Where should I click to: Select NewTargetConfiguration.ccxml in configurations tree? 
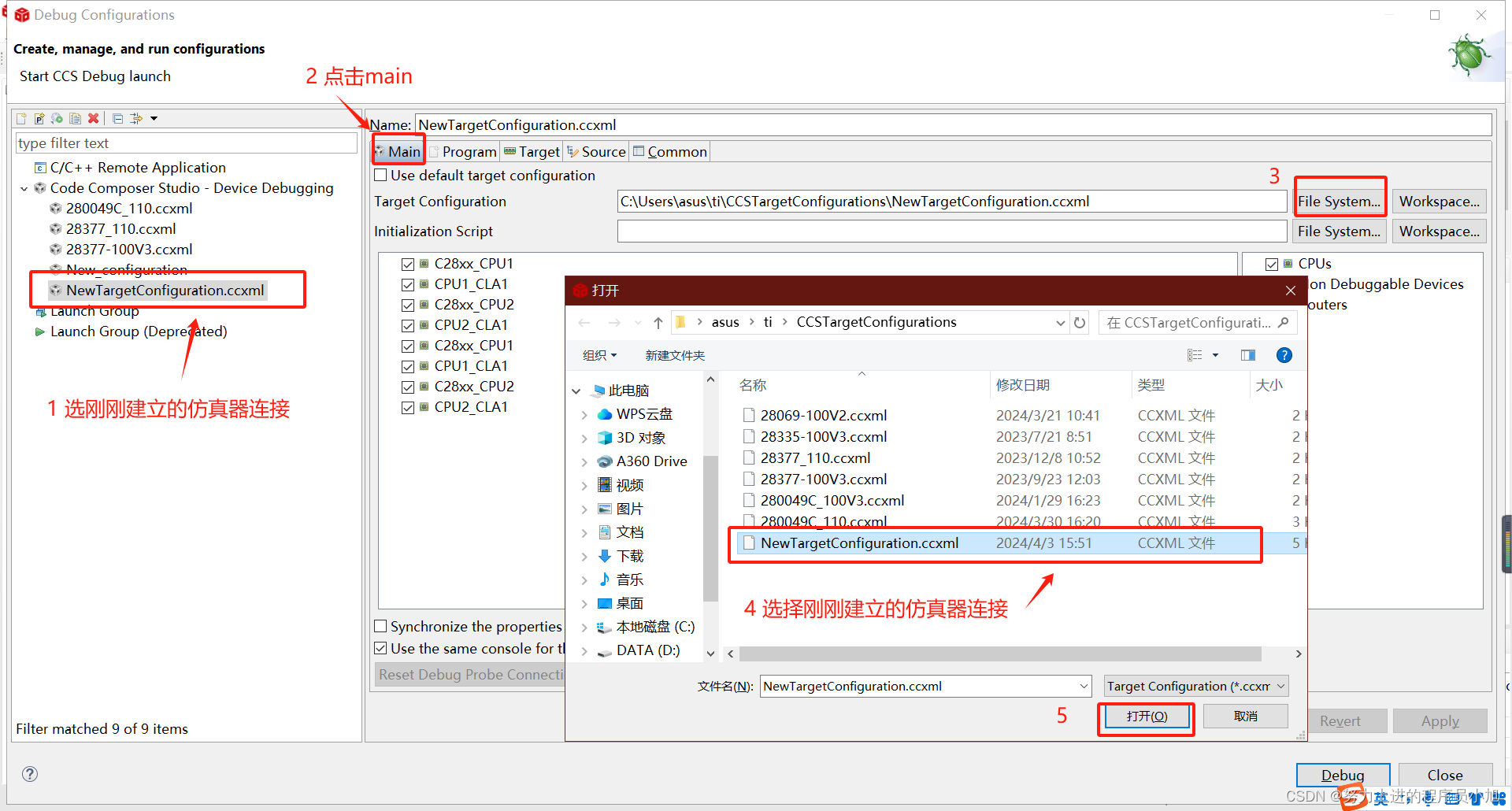tap(165, 291)
